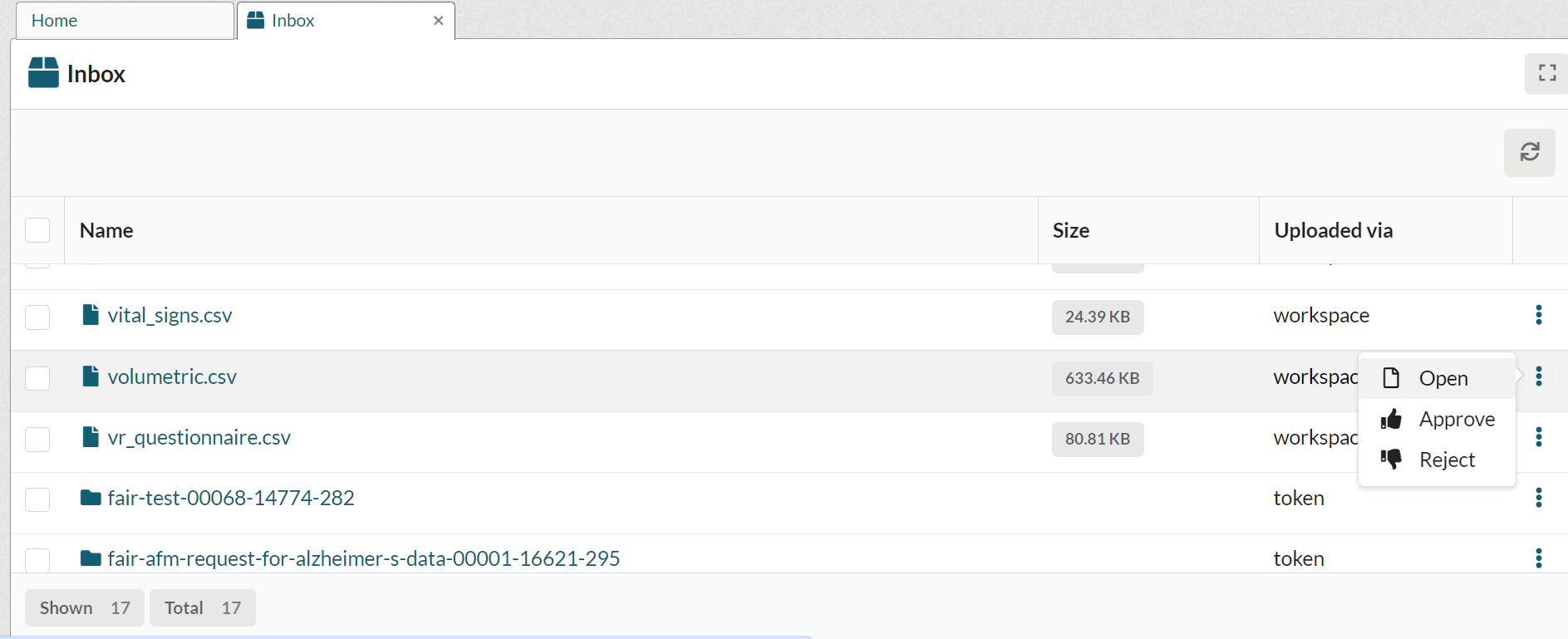Click the folder icon beside fair-test-00068-14774-282
Screen dimensions: 1568x639
90,498
